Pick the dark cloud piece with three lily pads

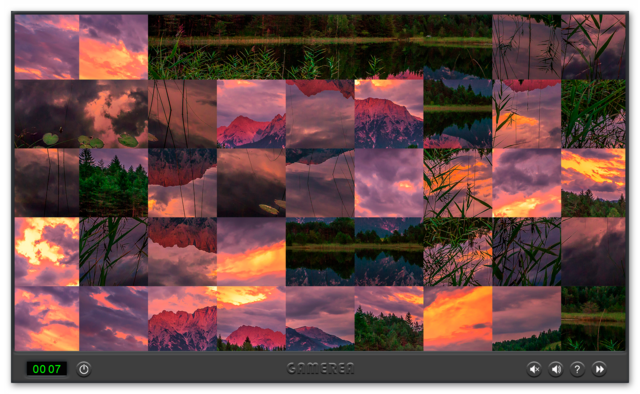click(81, 114)
